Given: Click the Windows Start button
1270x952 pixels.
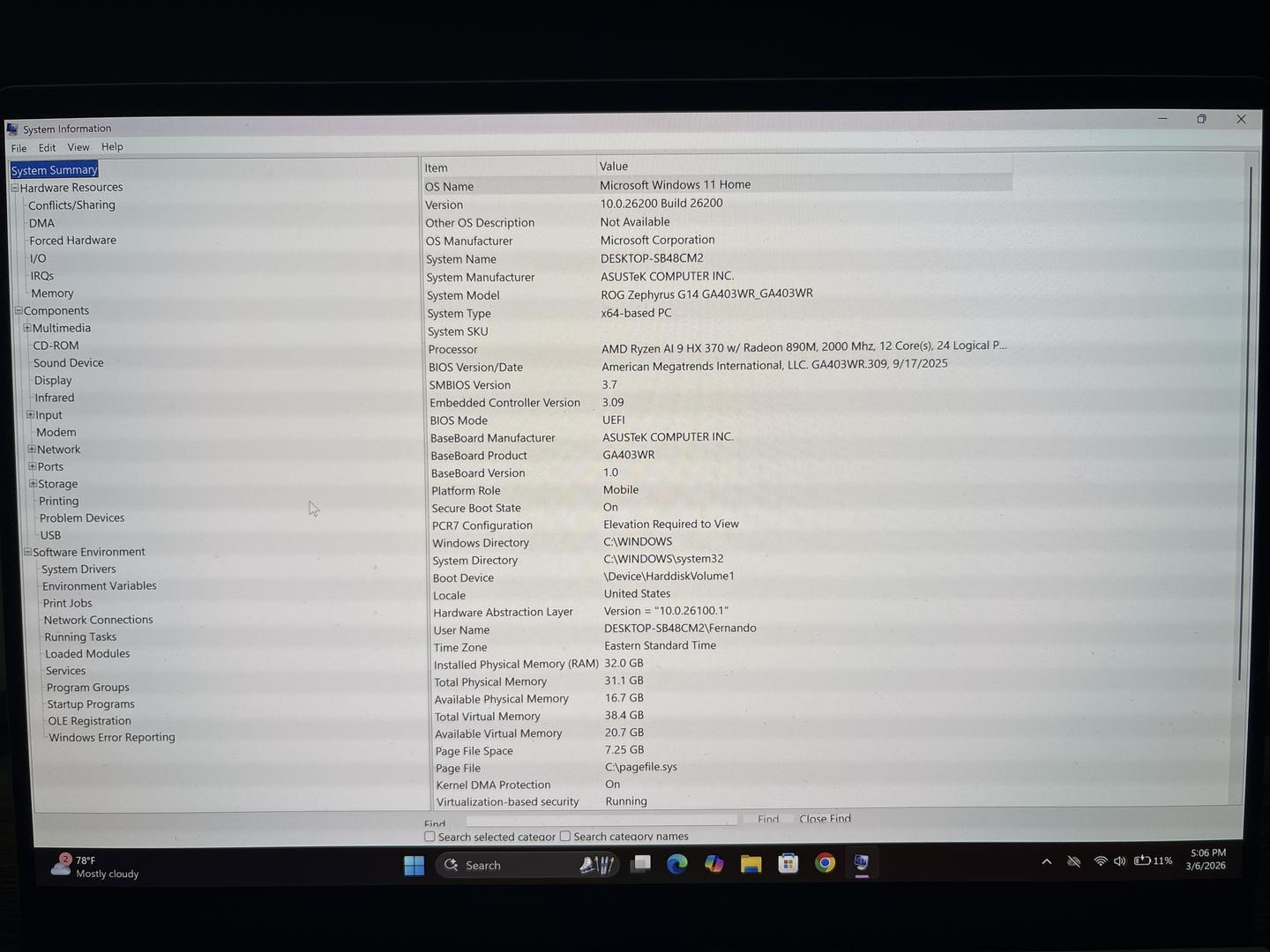Looking at the screenshot, I should pyautogui.click(x=414, y=866).
